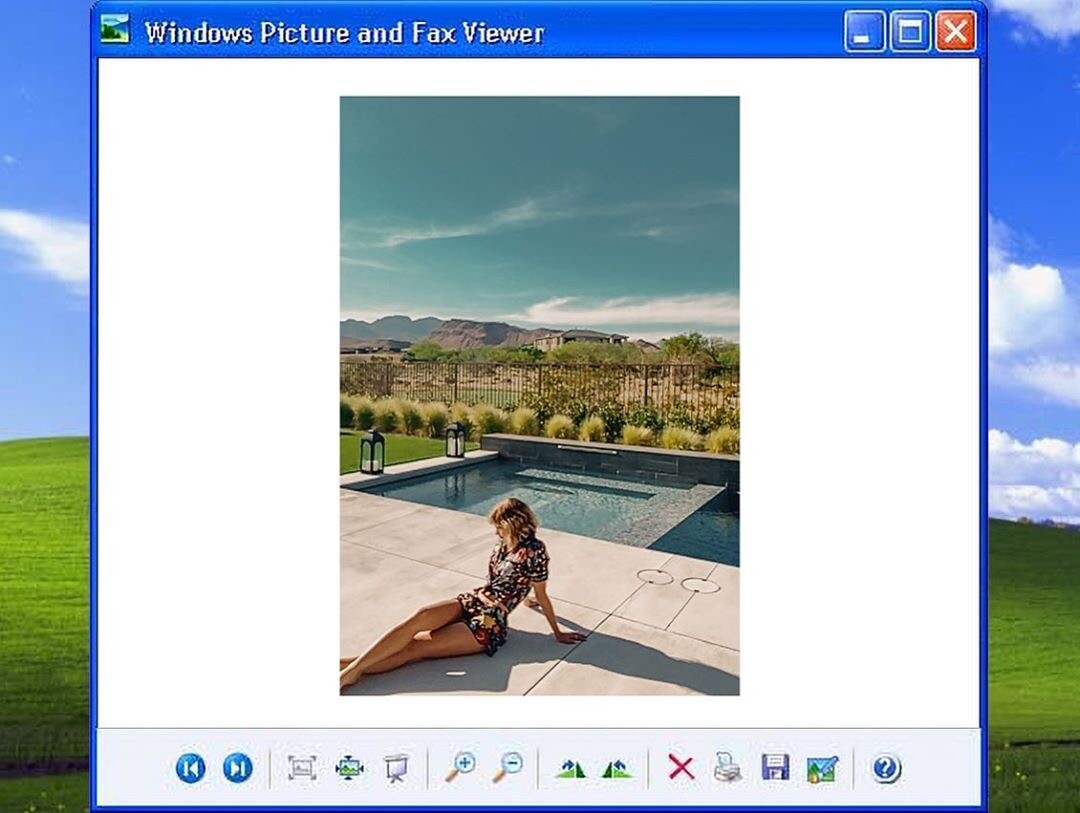Minimize the Picture and Fax Viewer window

(864, 32)
